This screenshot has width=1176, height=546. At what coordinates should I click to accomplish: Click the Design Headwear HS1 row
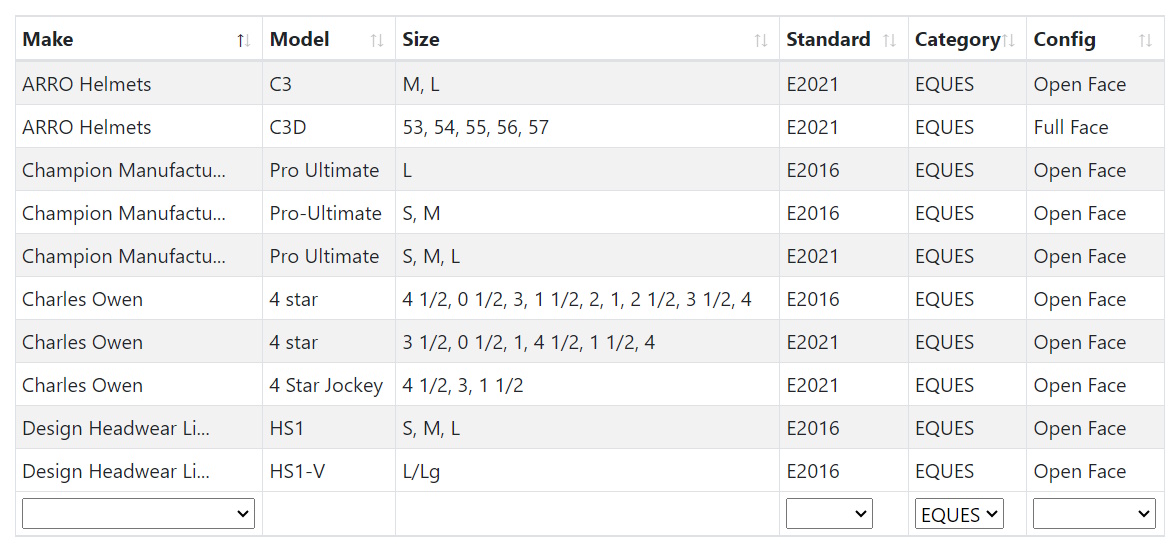coord(116,429)
